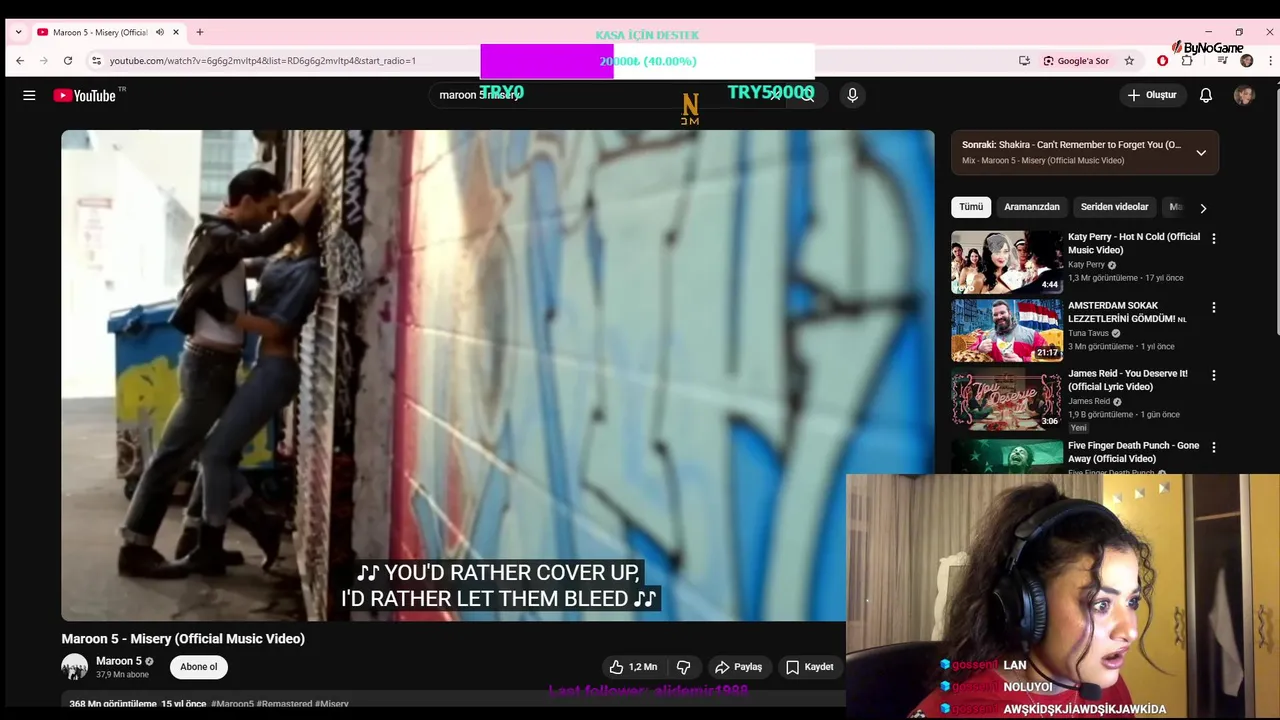Click the browser address bar URL
The width and height of the screenshot is (1280, 720).
[x=263, y=61]
